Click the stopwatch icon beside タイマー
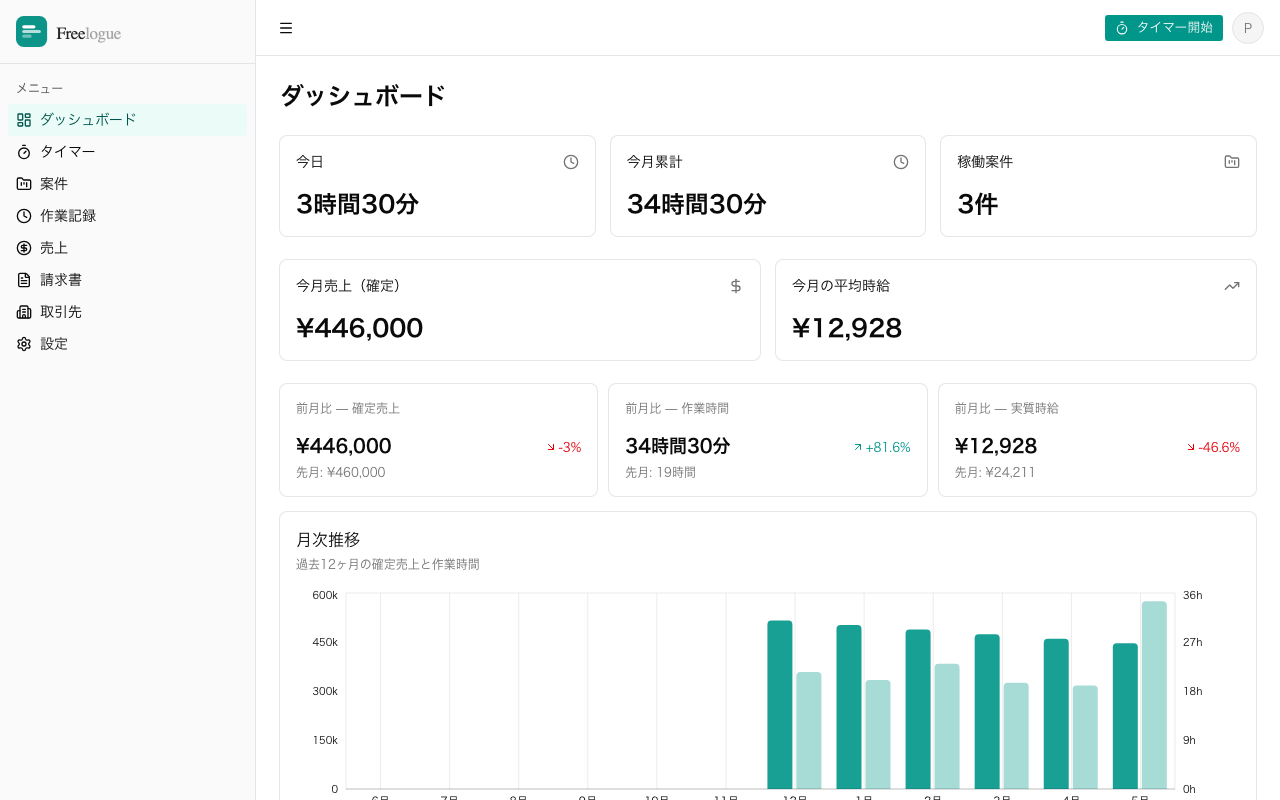This screenshot has height=800, width=1280. (x=24, y=152)
